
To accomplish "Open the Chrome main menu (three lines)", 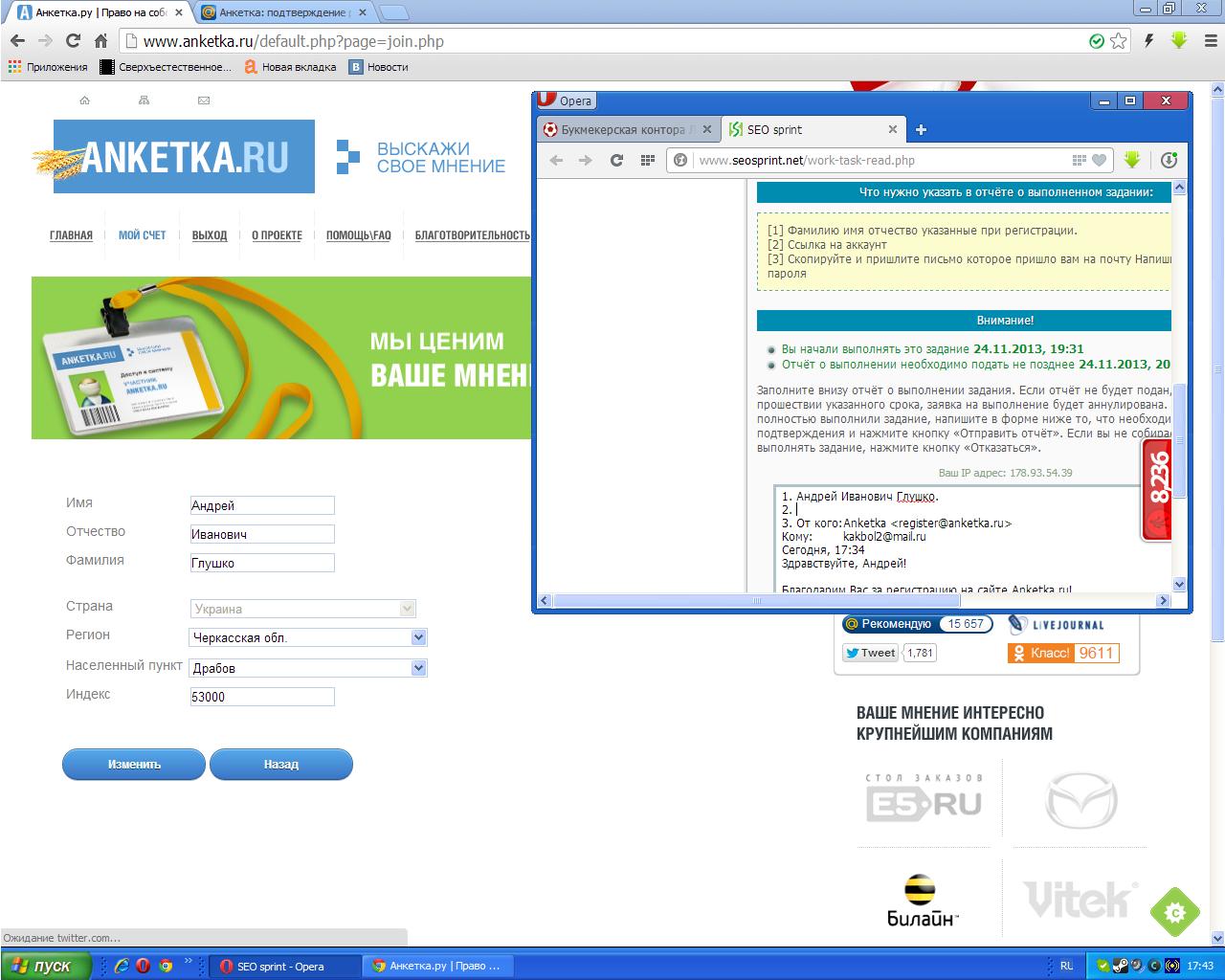I will pos(1209,41).
